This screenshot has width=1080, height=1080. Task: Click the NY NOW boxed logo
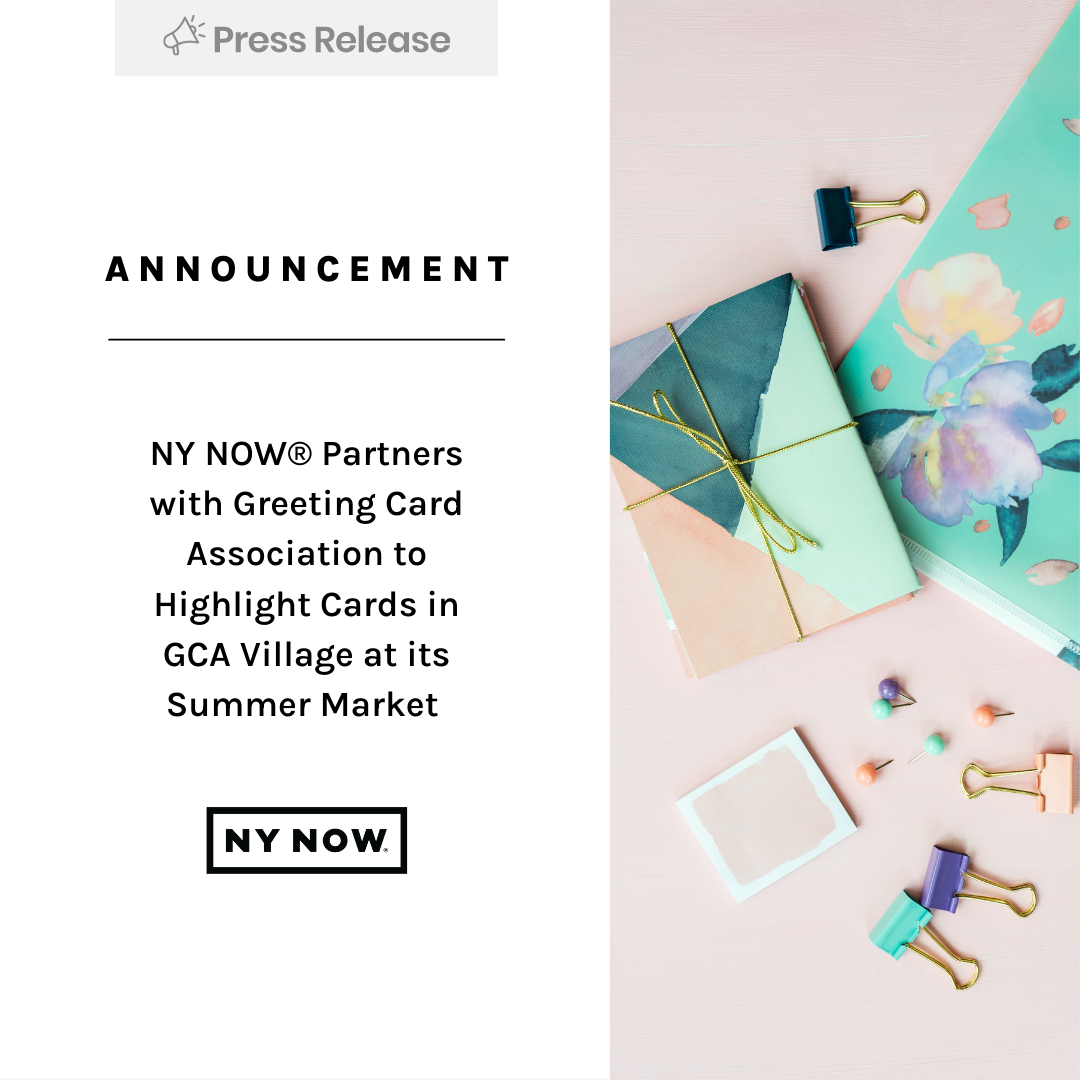coord(307,840)
